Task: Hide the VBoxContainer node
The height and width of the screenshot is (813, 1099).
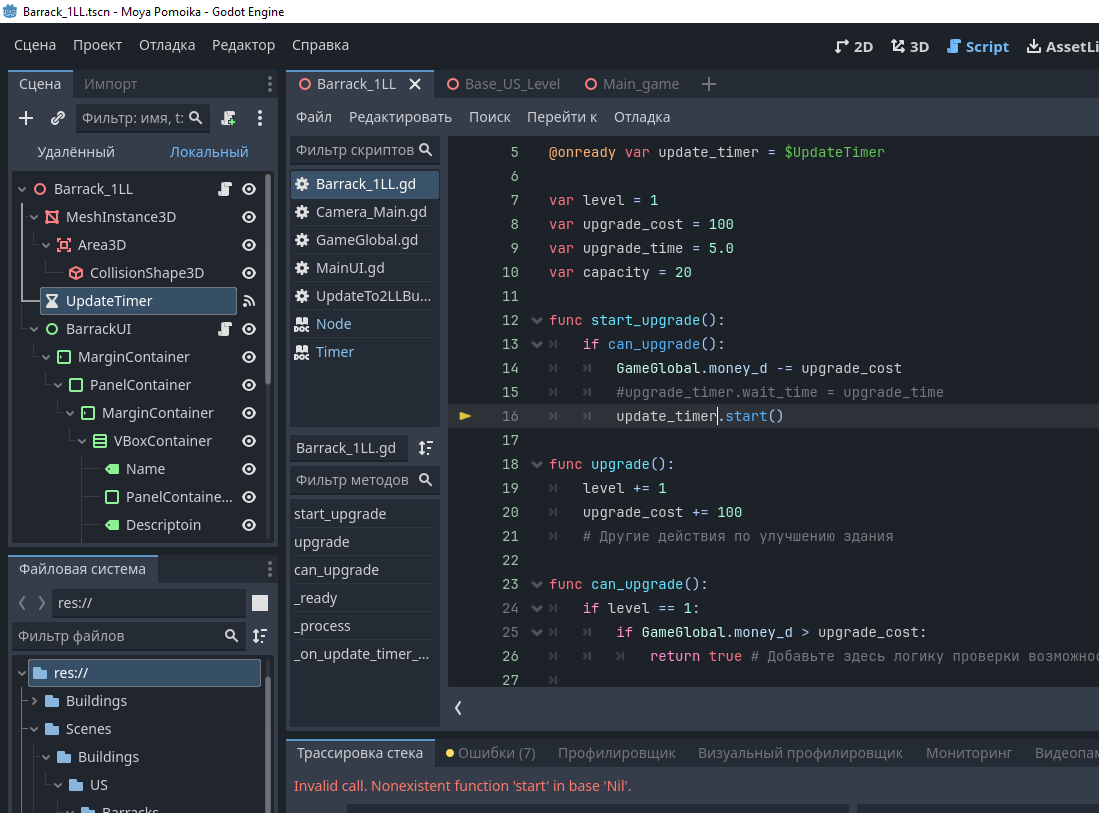Action: pos(249,441)
